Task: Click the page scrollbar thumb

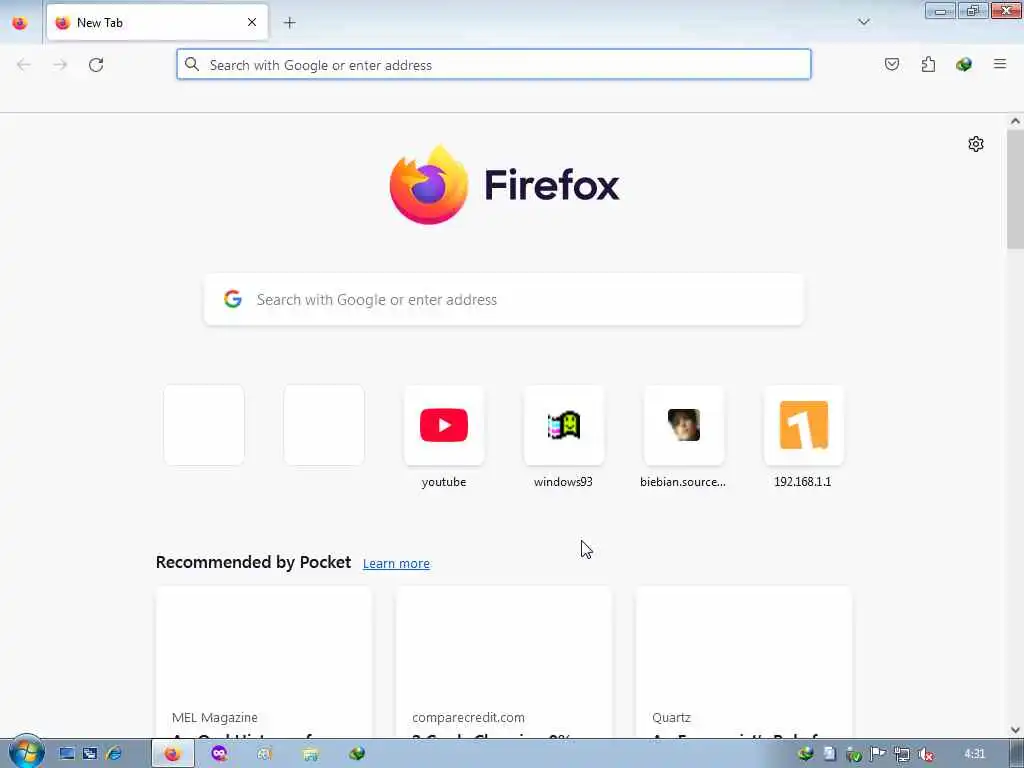Action: point(1015,189)
